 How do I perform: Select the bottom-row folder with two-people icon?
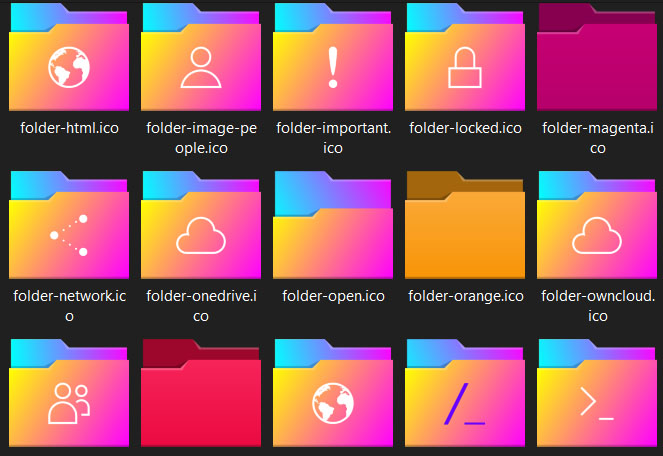click(69, 397)
